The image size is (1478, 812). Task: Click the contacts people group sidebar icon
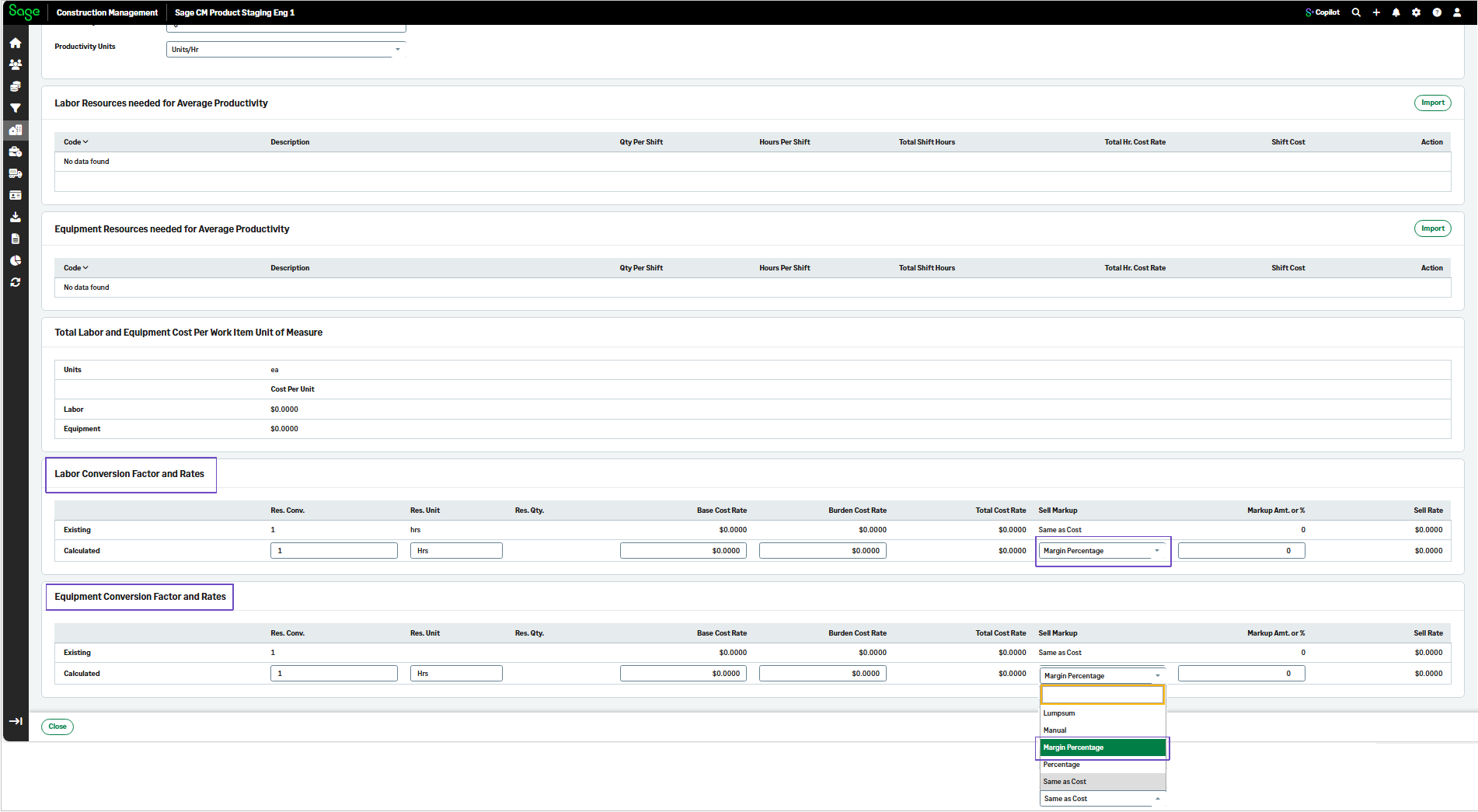point(16,65)
